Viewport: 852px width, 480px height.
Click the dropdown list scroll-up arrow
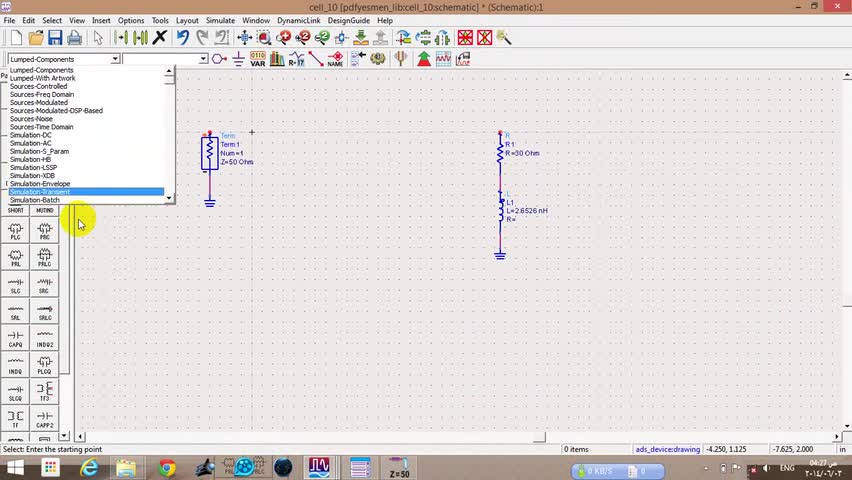coord(169,71)
